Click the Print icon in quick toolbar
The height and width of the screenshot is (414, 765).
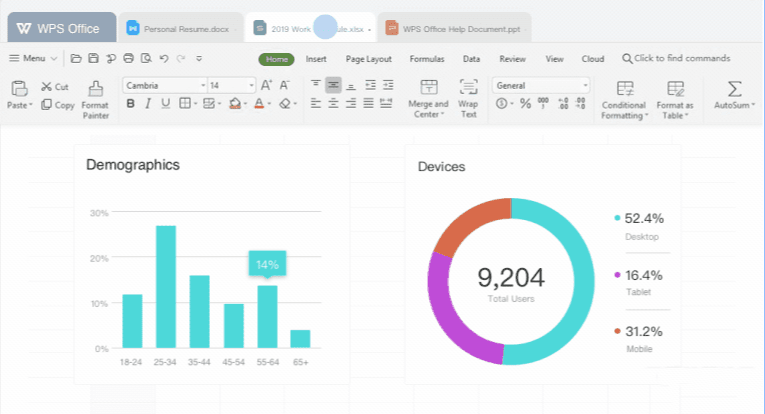click(x=128, y=59)
